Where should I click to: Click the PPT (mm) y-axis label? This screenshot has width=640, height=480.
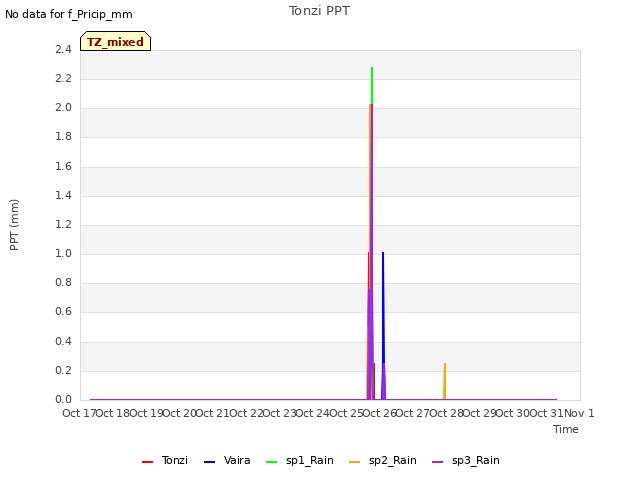point(14,225)
